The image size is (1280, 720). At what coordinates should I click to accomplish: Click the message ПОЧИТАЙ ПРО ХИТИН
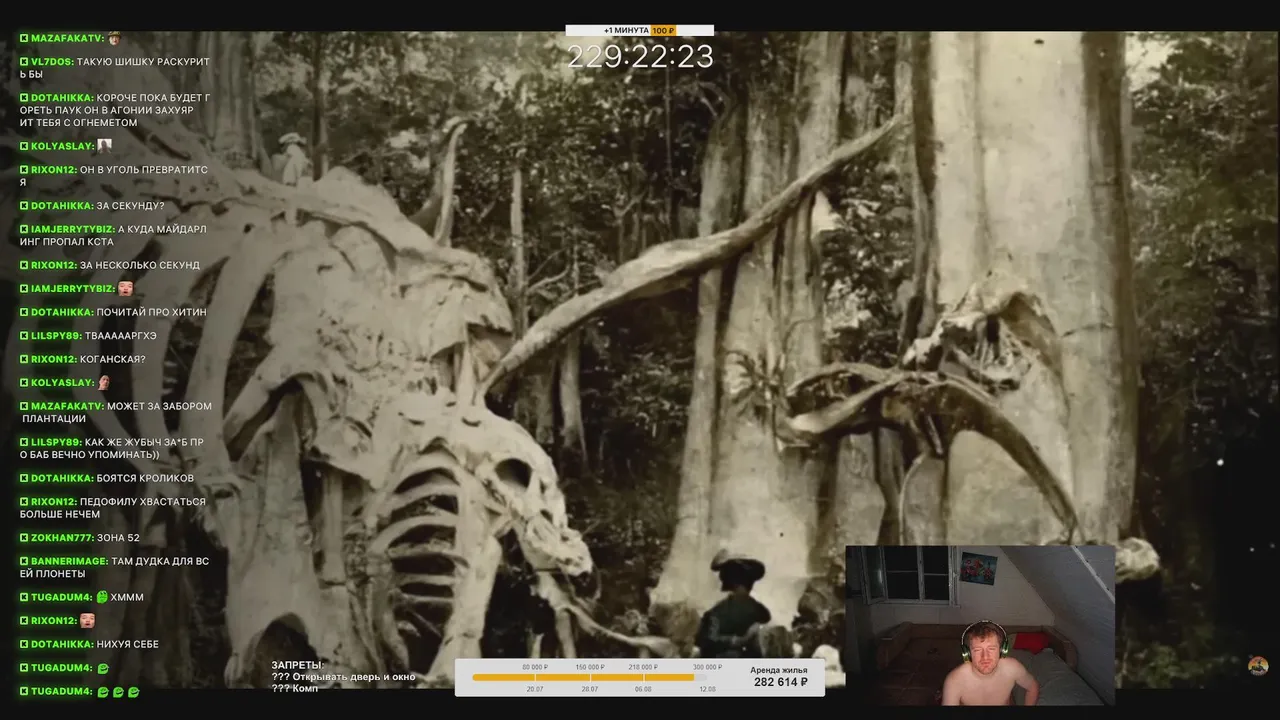point(151,312)
